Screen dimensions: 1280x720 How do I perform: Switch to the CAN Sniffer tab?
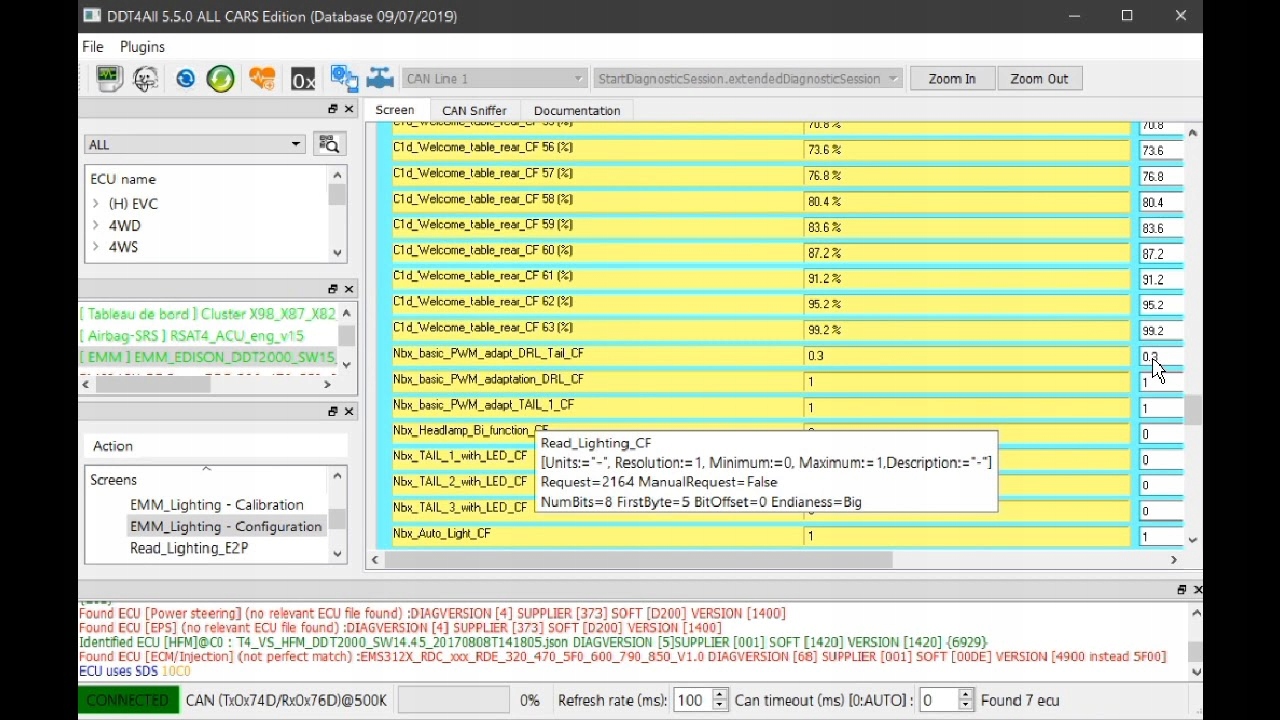(474, 111)
